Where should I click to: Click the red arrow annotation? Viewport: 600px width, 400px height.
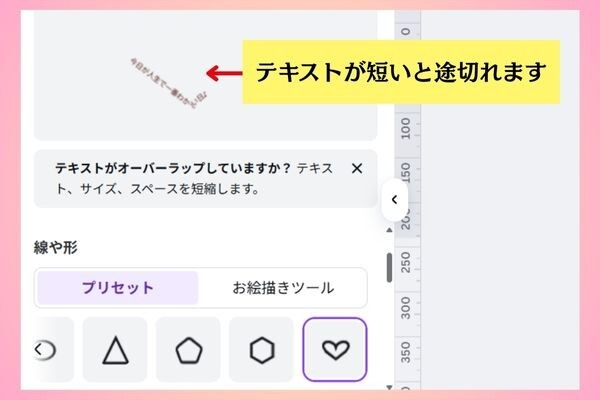pos(224,73)
